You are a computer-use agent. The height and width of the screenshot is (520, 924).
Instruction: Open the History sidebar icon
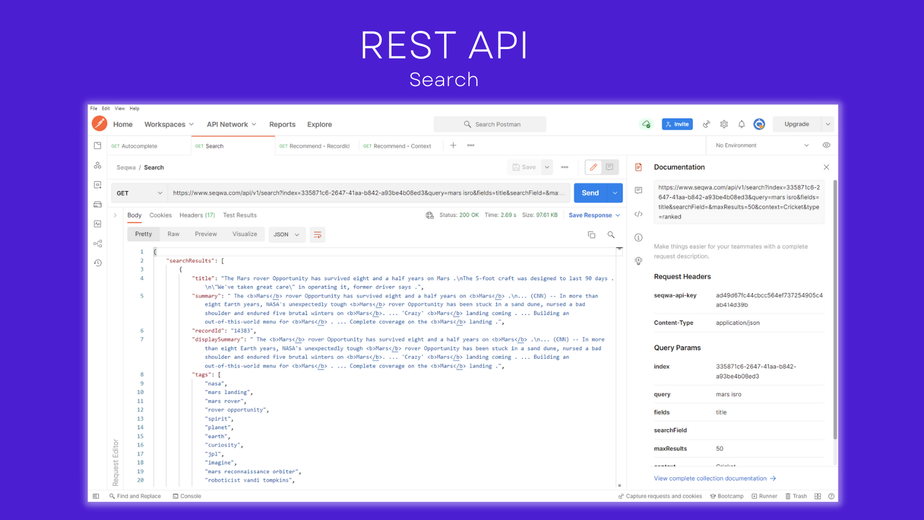coord(98,263)
